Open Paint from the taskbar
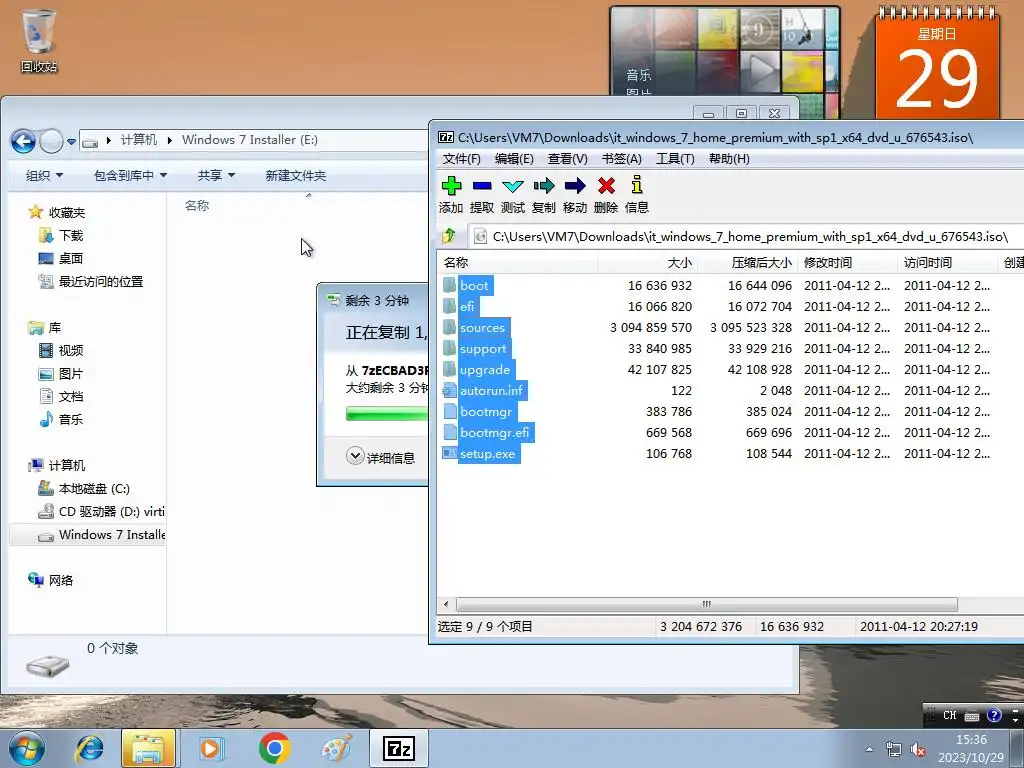1024x768 pixels. coord(336,748)
